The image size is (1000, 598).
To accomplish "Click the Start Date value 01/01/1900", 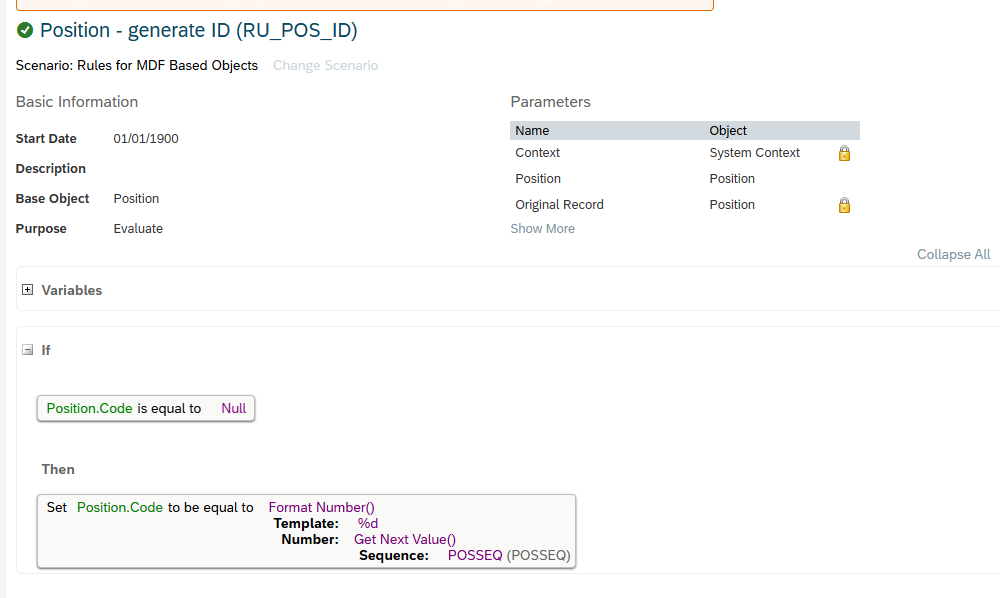I will (x=146, y=139).
